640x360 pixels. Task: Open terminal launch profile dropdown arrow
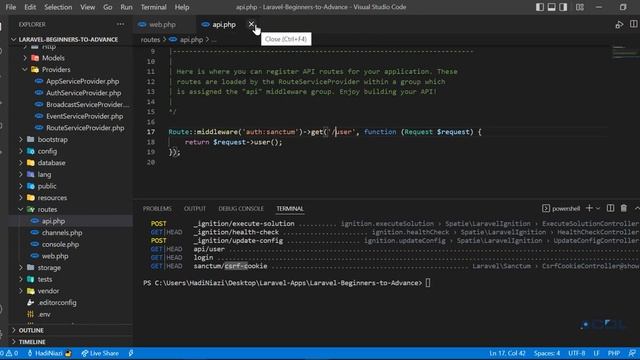point(598,209)
